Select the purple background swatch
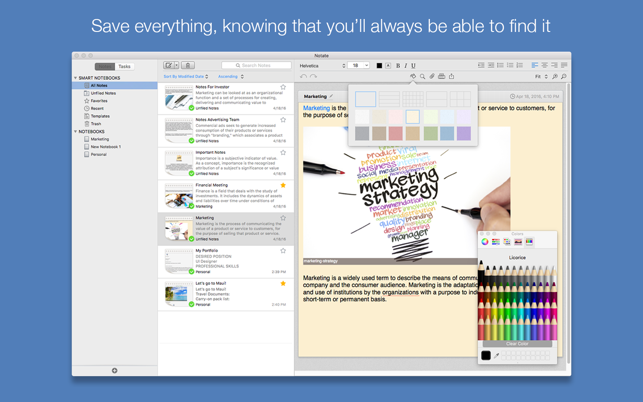Viewport: 643px width, 402px height. pos(464,133)
